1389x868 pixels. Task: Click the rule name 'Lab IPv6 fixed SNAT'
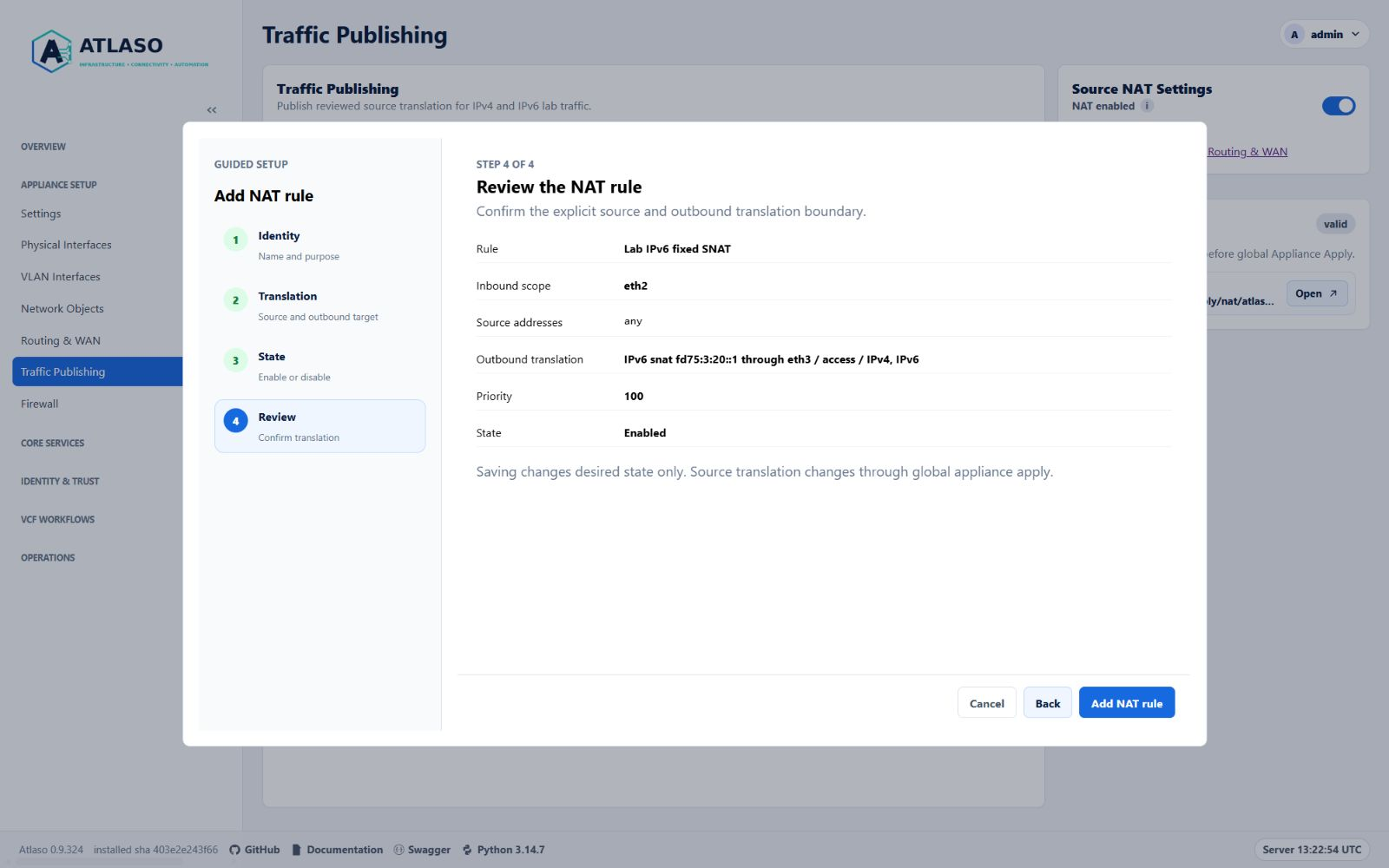pyautogui.click(x=677, y=249)
